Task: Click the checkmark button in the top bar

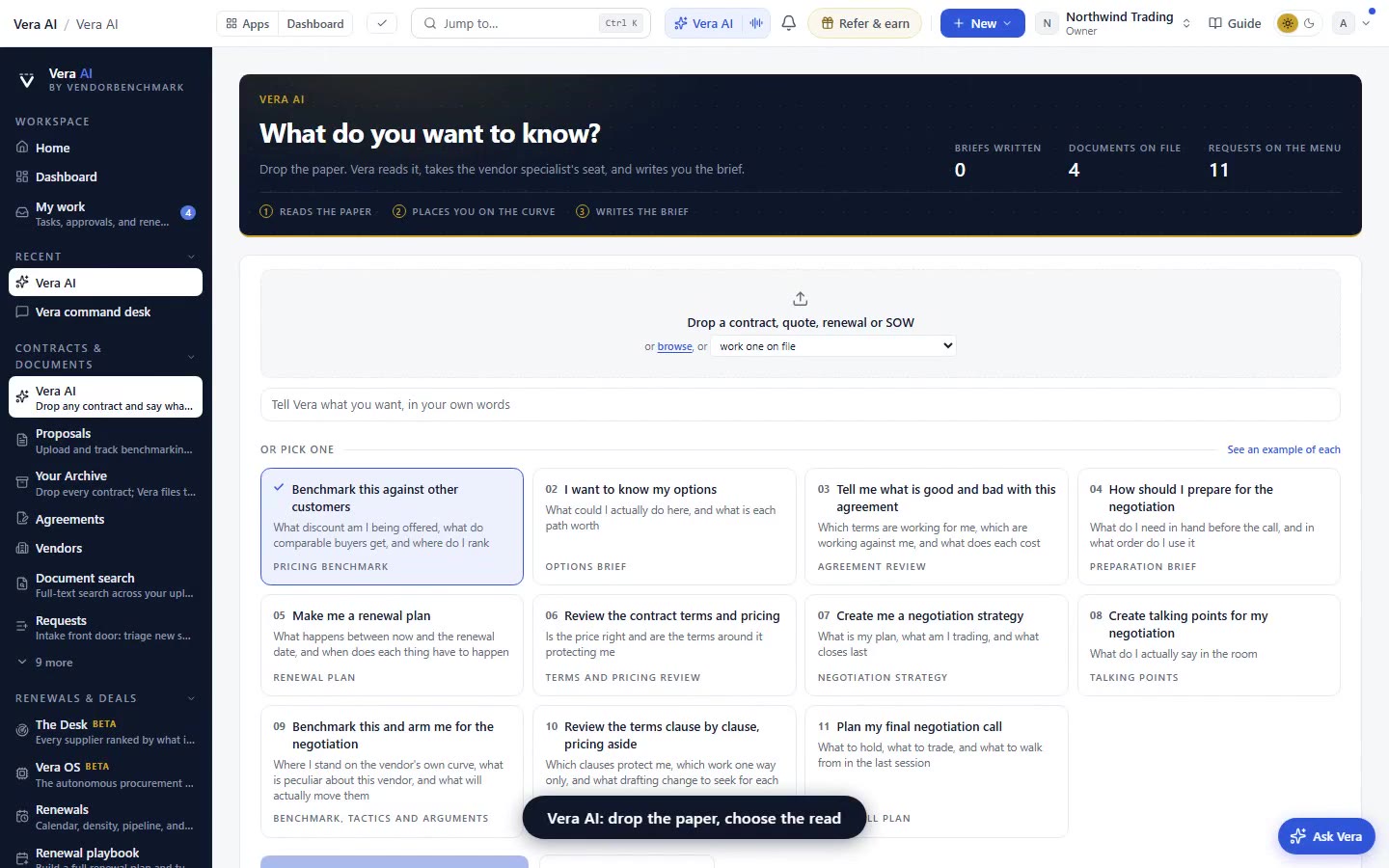Action: pos(382,23)
